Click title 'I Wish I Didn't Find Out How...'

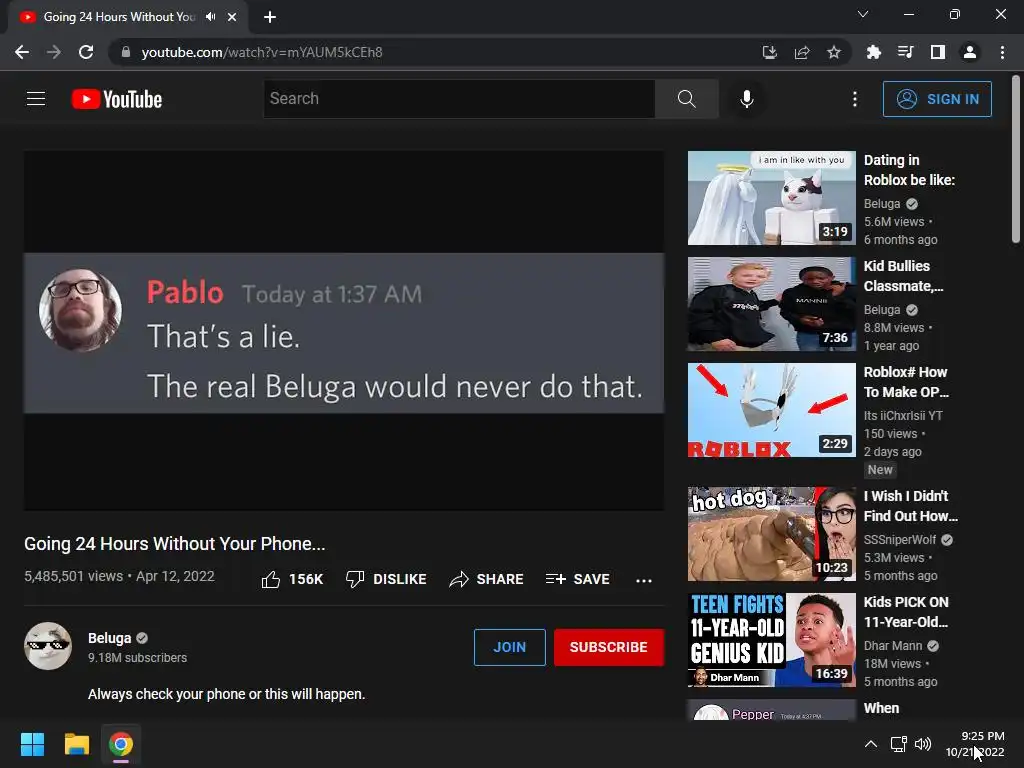[x=910, y=506]
